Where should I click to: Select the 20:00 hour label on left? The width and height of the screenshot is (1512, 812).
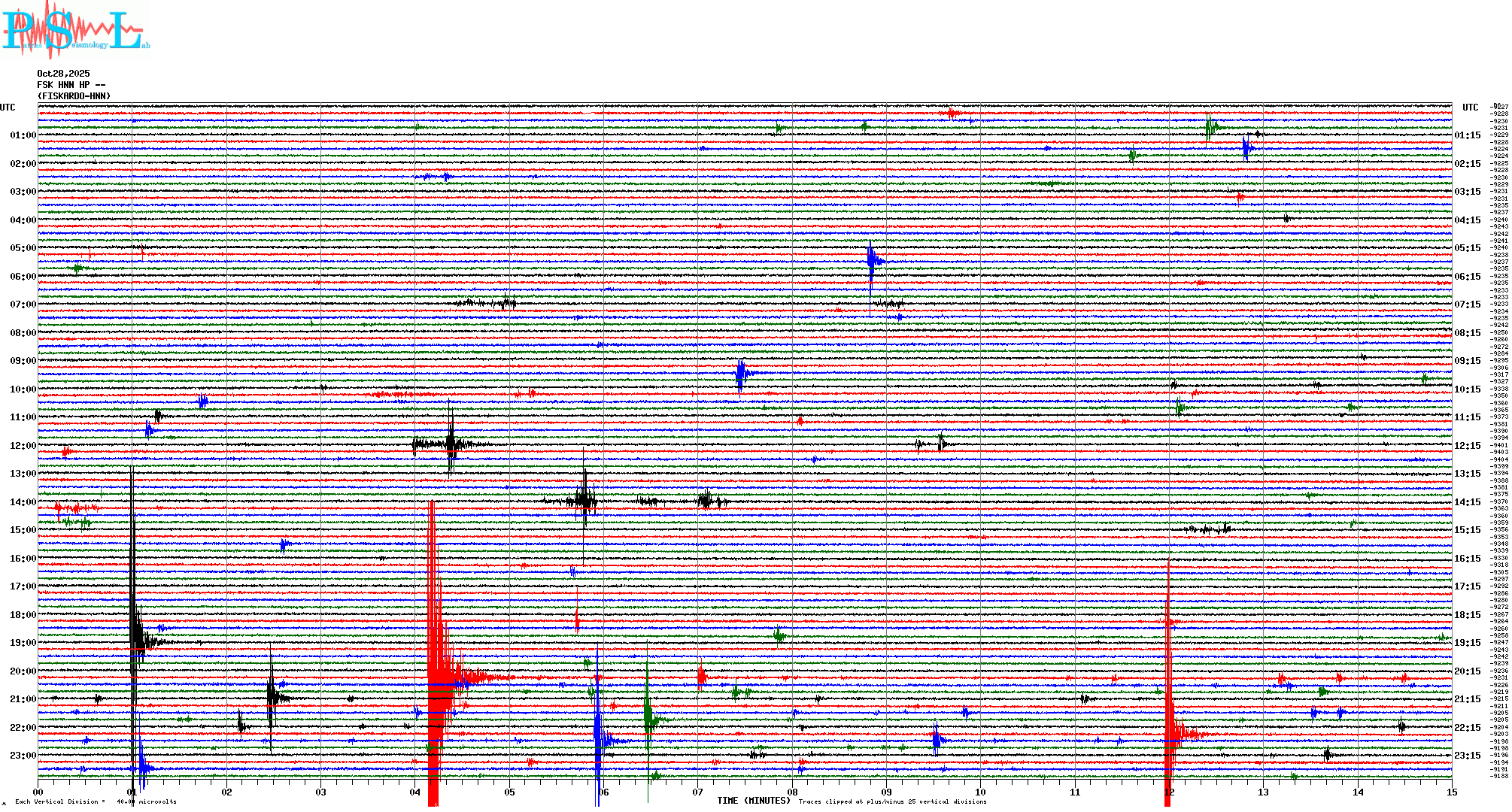pos(23,671)
